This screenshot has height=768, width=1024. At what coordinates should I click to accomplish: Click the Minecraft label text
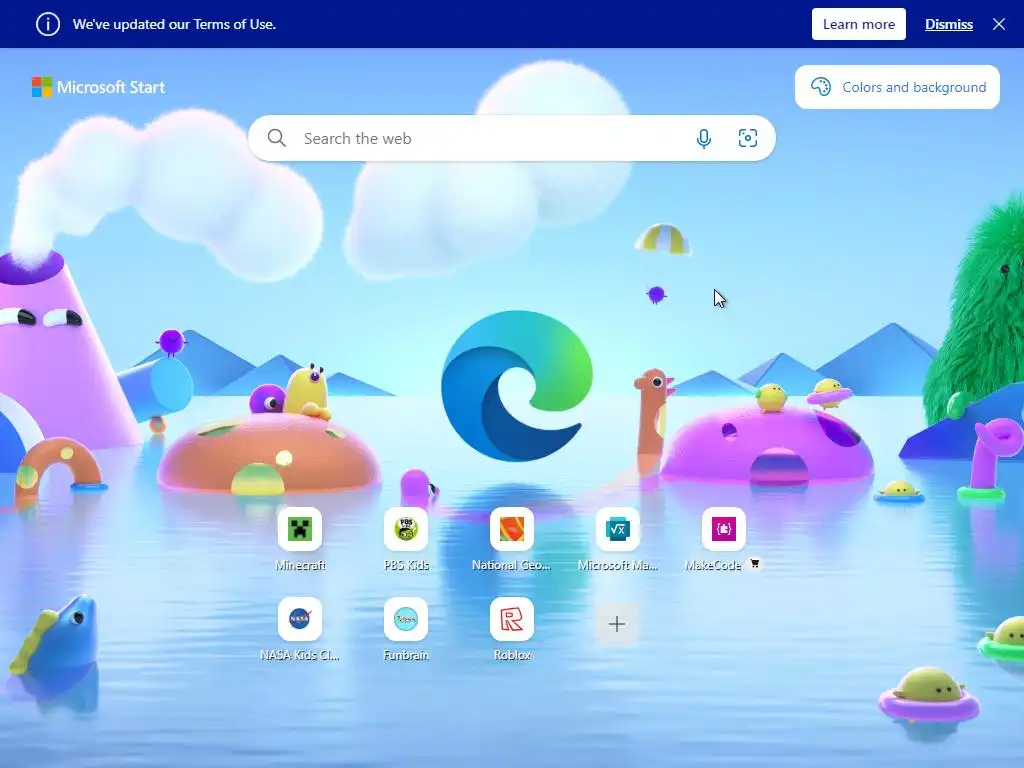300,565
